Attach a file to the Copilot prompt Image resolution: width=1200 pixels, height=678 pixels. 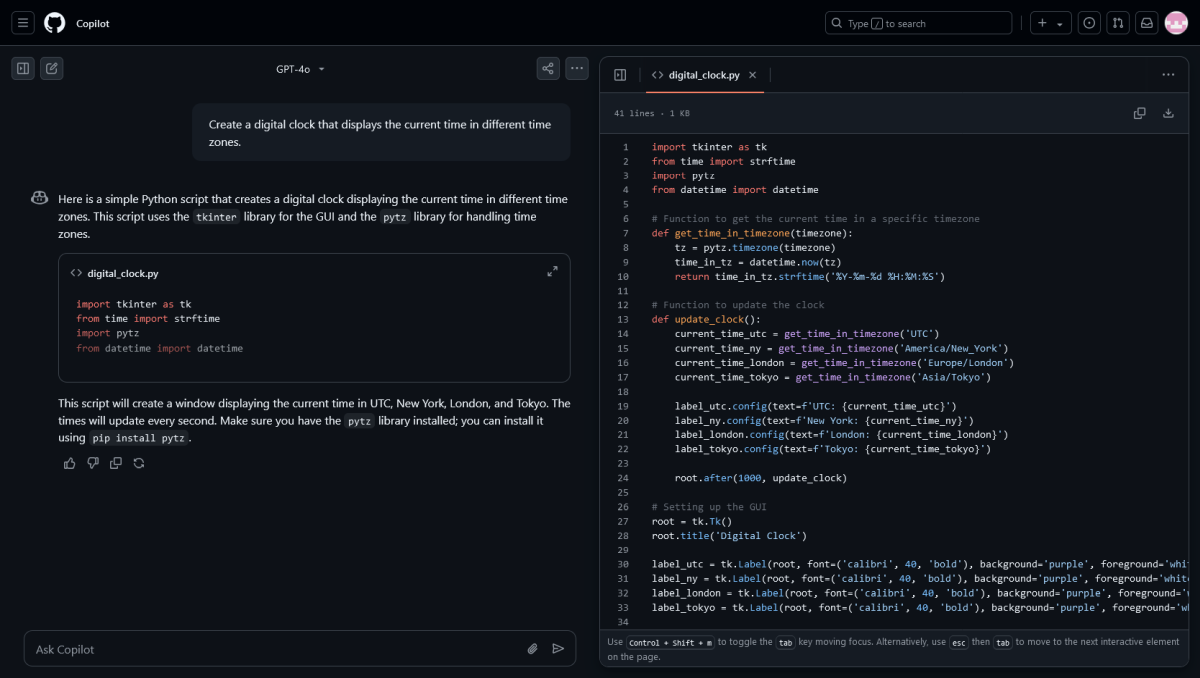(532, 648)
